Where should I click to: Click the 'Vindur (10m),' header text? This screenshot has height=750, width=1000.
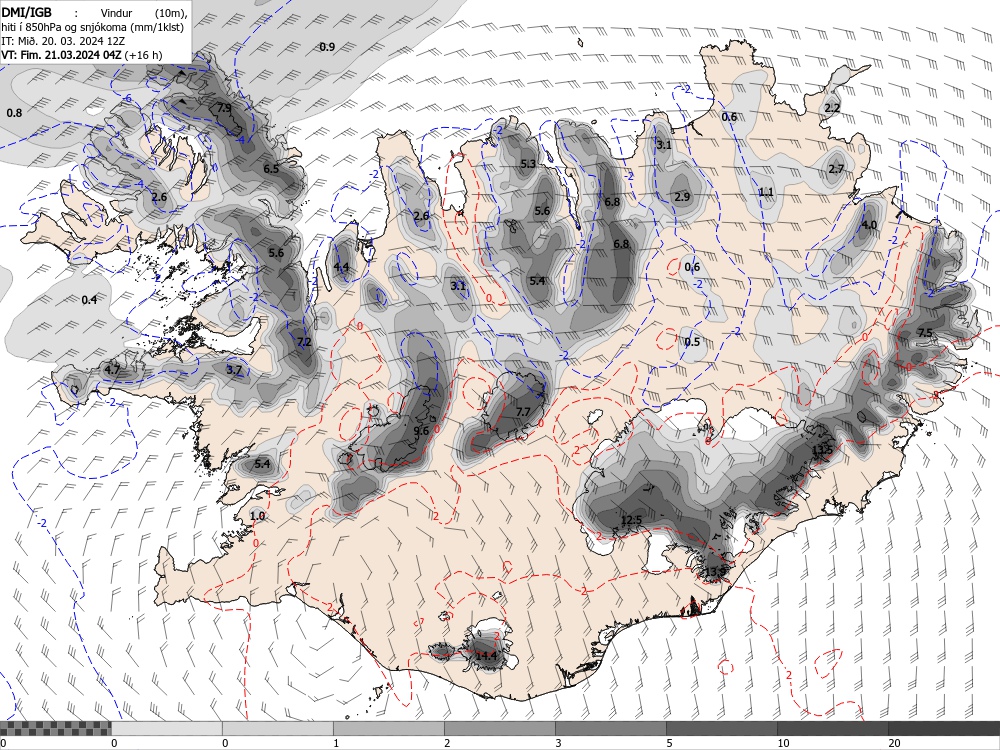point(145,11)
